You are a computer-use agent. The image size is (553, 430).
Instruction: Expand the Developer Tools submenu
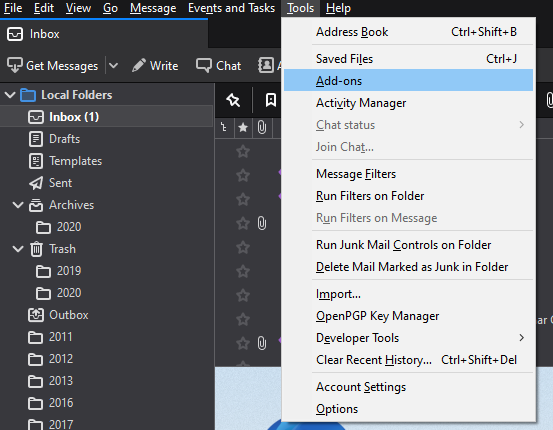(x=408, y=338)
